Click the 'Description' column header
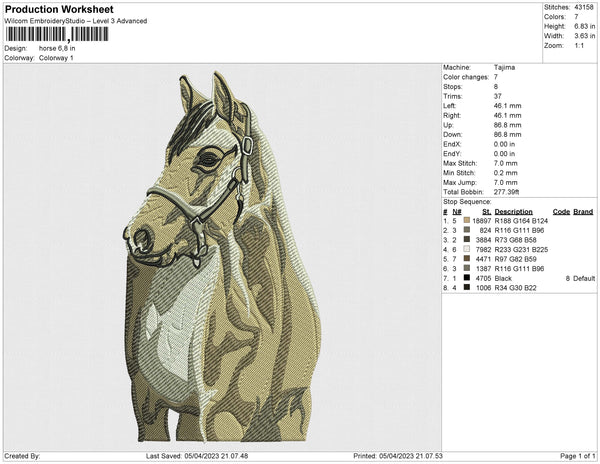The height and width of the screenshot is (464, 600). [514, 212]
